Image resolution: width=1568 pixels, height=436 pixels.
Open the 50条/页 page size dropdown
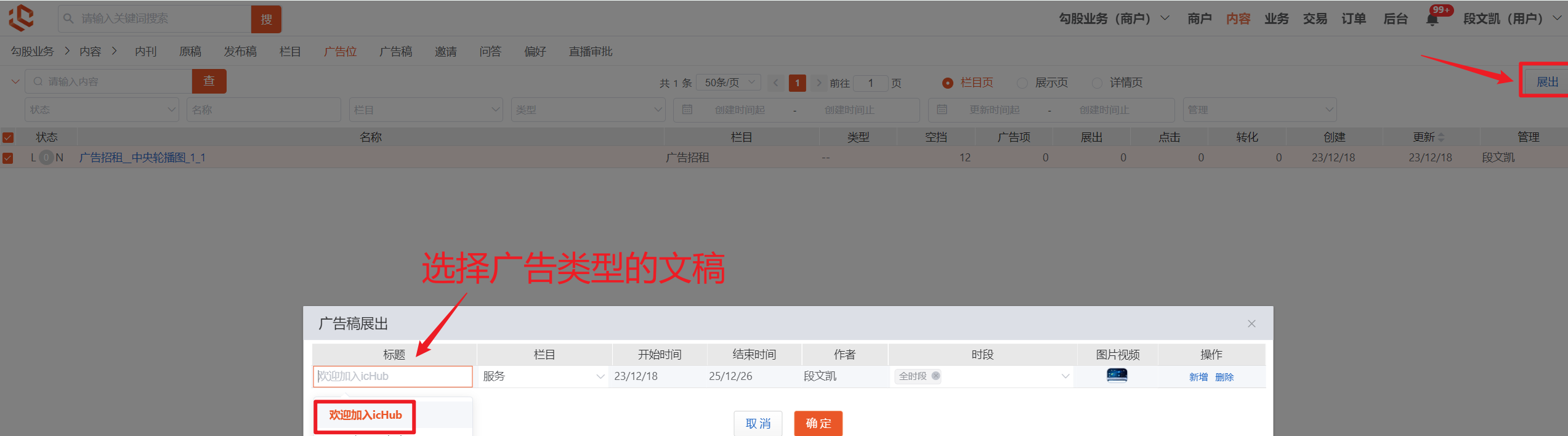(730, 83)
